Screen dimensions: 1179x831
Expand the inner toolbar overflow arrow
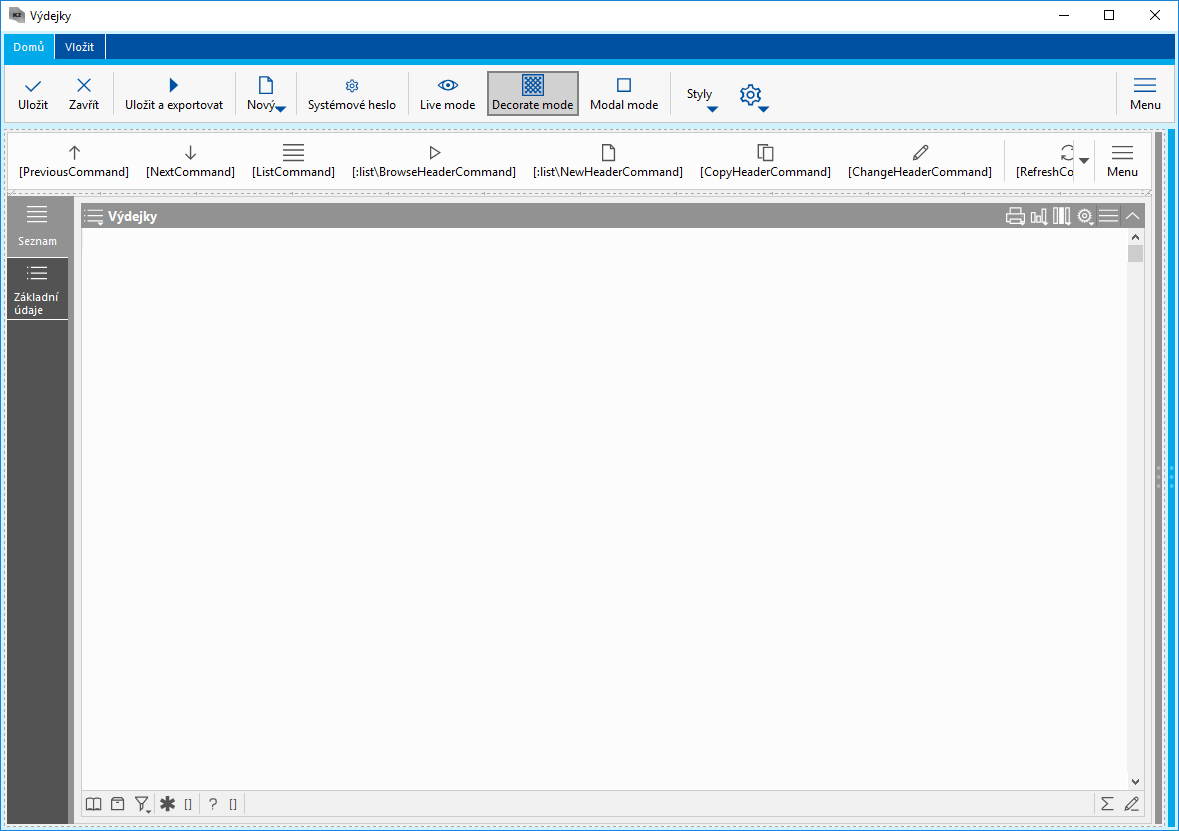(1084, 161)
